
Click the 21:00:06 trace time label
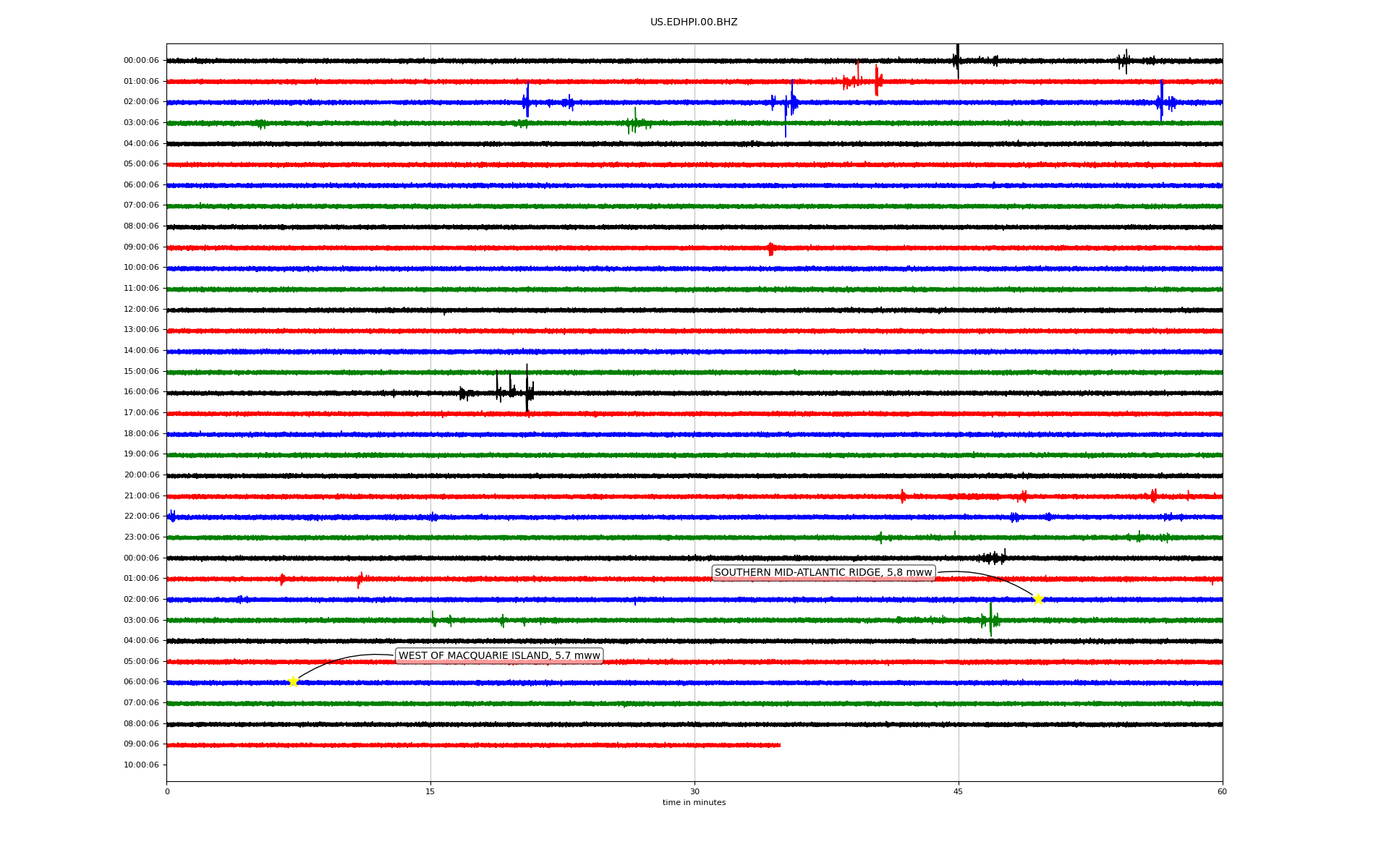[x=141, y=496]
